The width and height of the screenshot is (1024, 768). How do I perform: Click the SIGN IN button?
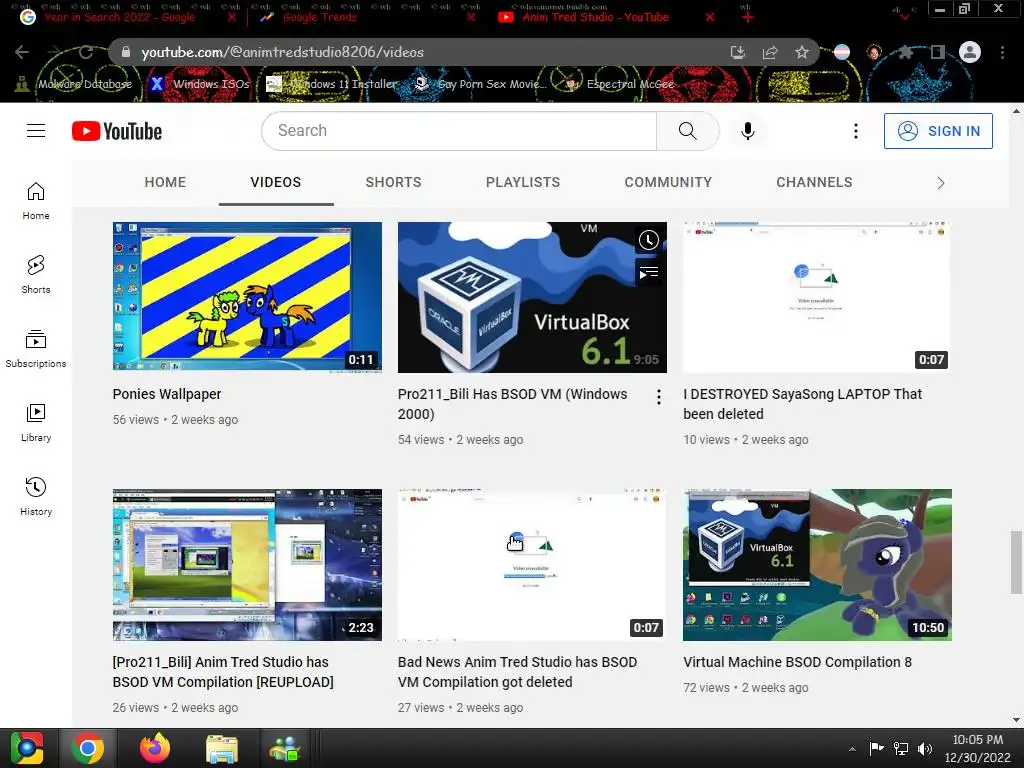[938, 131]
